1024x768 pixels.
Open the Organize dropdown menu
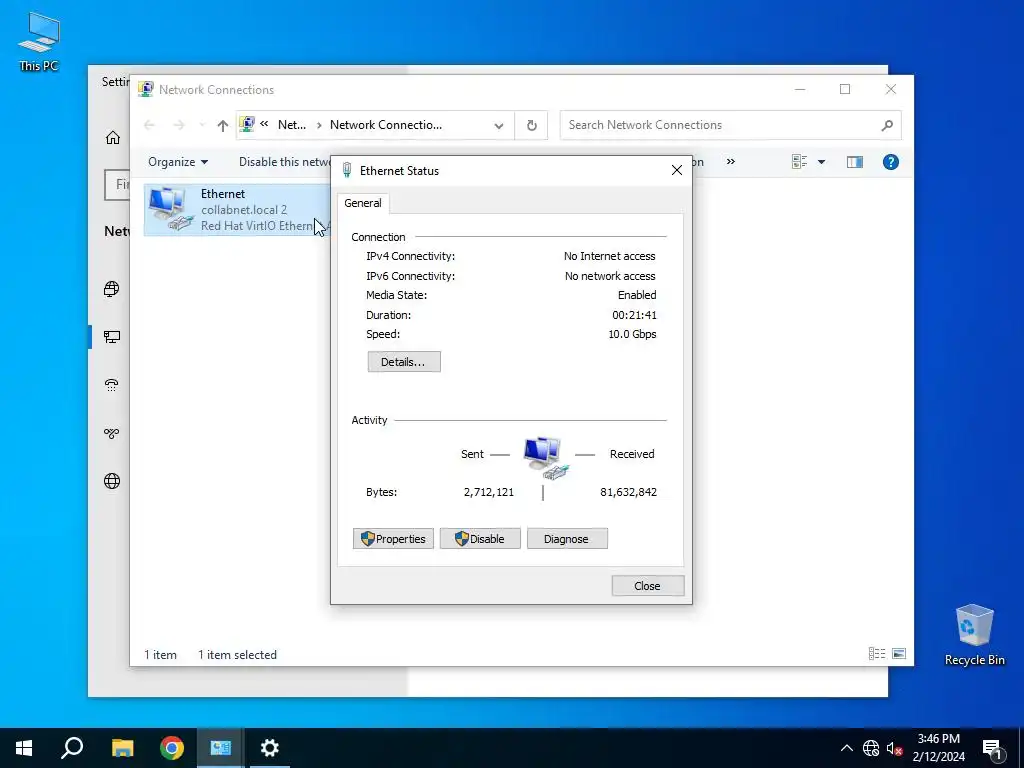(178, 162)
